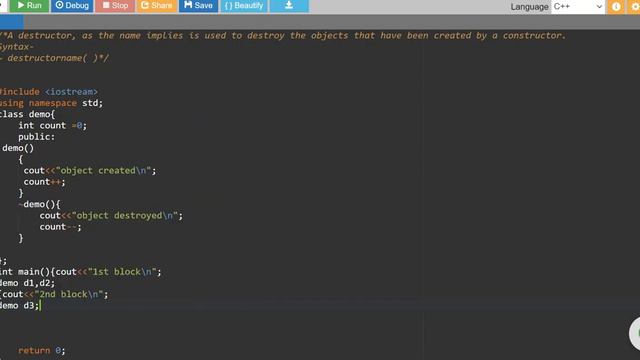Click the 'demo d1,d2;' line
The image size is (640, 360).
[x=27, y=283]
